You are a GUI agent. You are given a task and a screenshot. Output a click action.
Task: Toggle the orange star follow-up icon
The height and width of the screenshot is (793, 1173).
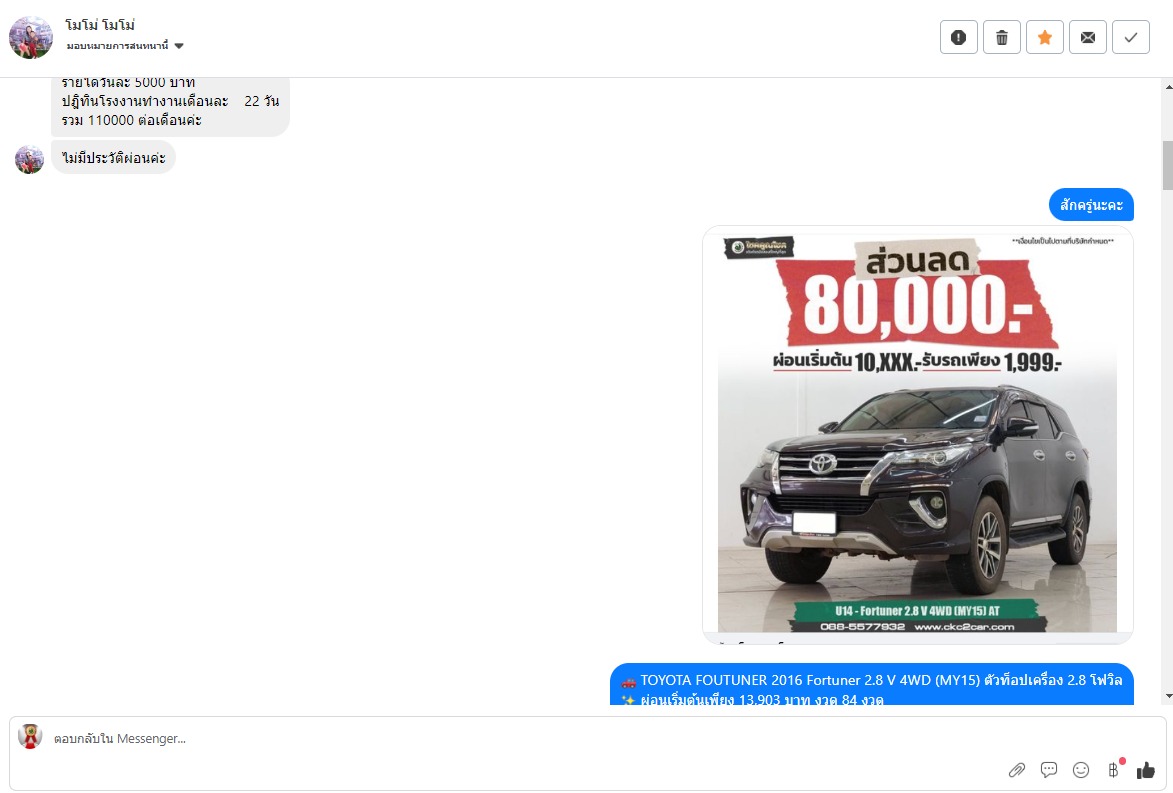1045,37
